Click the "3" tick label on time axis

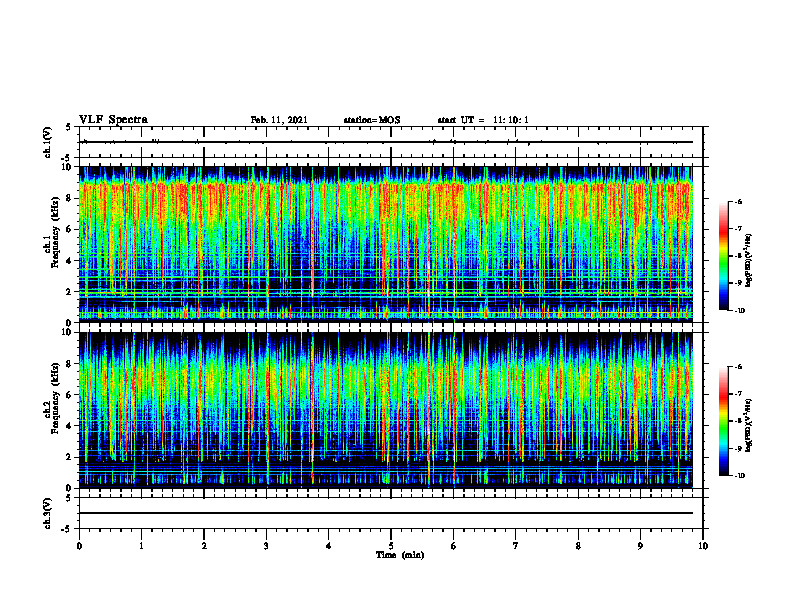coord(266,546)
